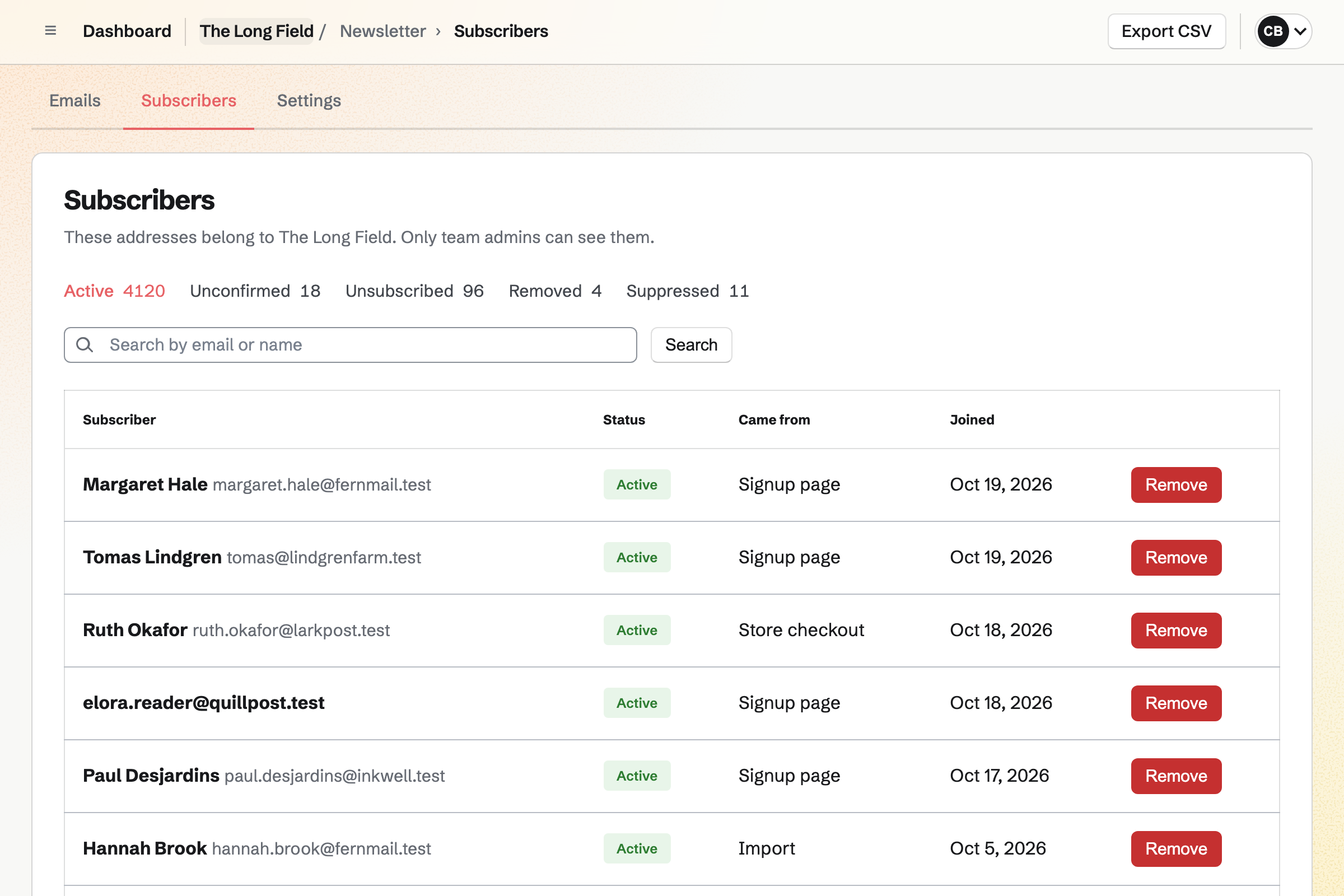
Task: Focus the Search by email or name field
Action: click(351, 344)
